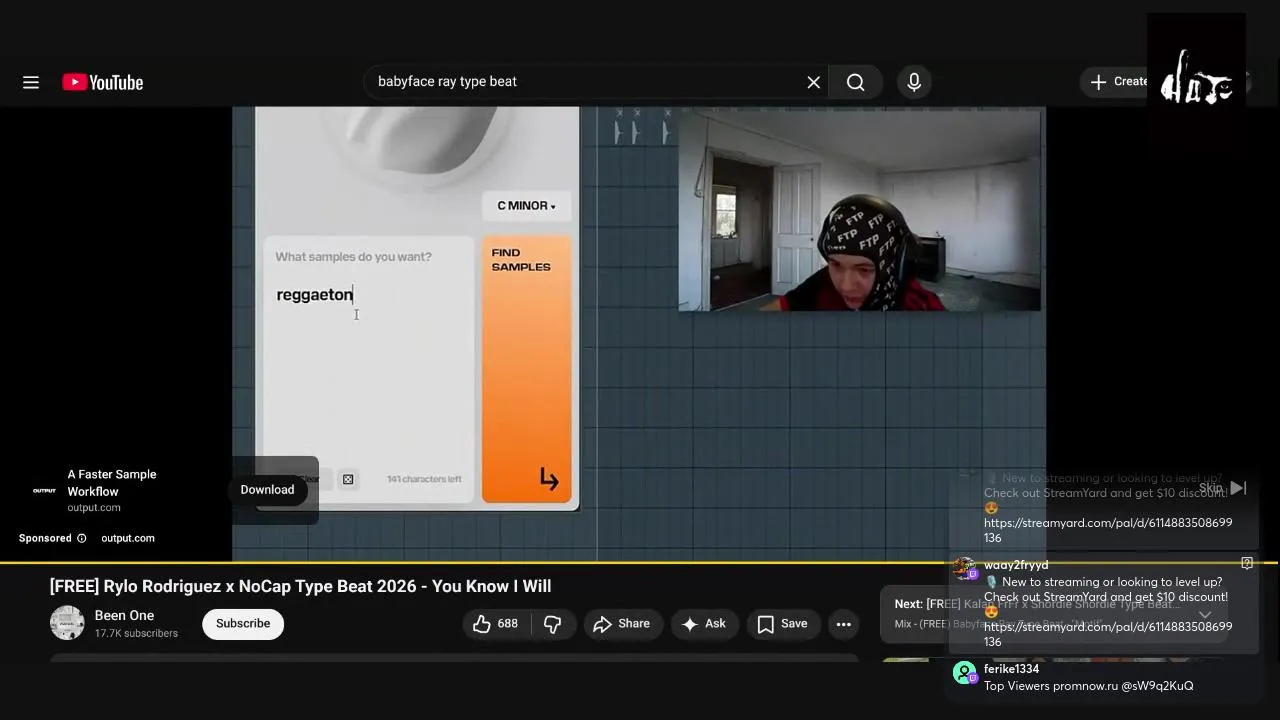Click the waay2fryyd username

pyautogui.click(x=1016, y=565)
